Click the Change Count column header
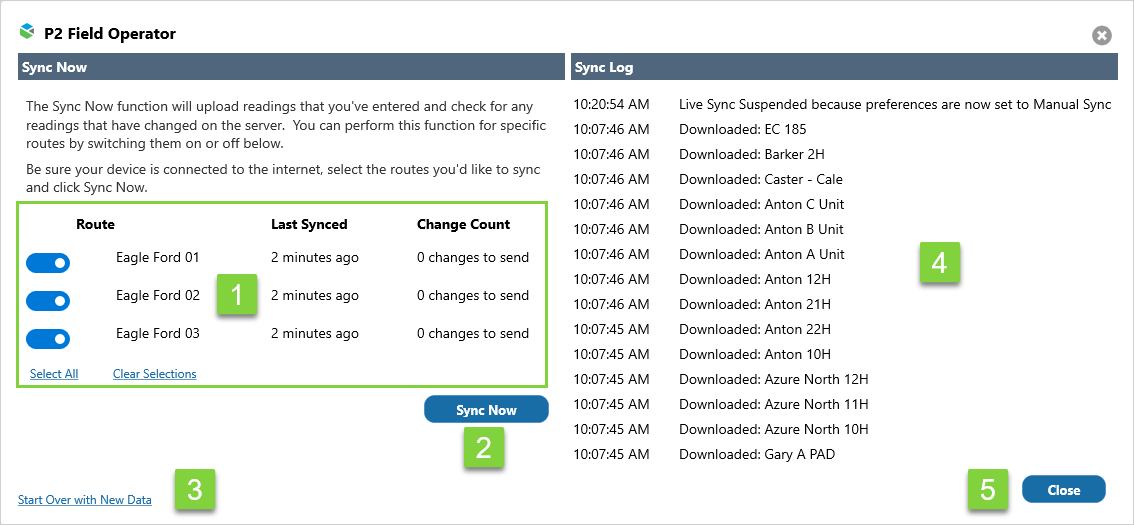 [463, 225]
